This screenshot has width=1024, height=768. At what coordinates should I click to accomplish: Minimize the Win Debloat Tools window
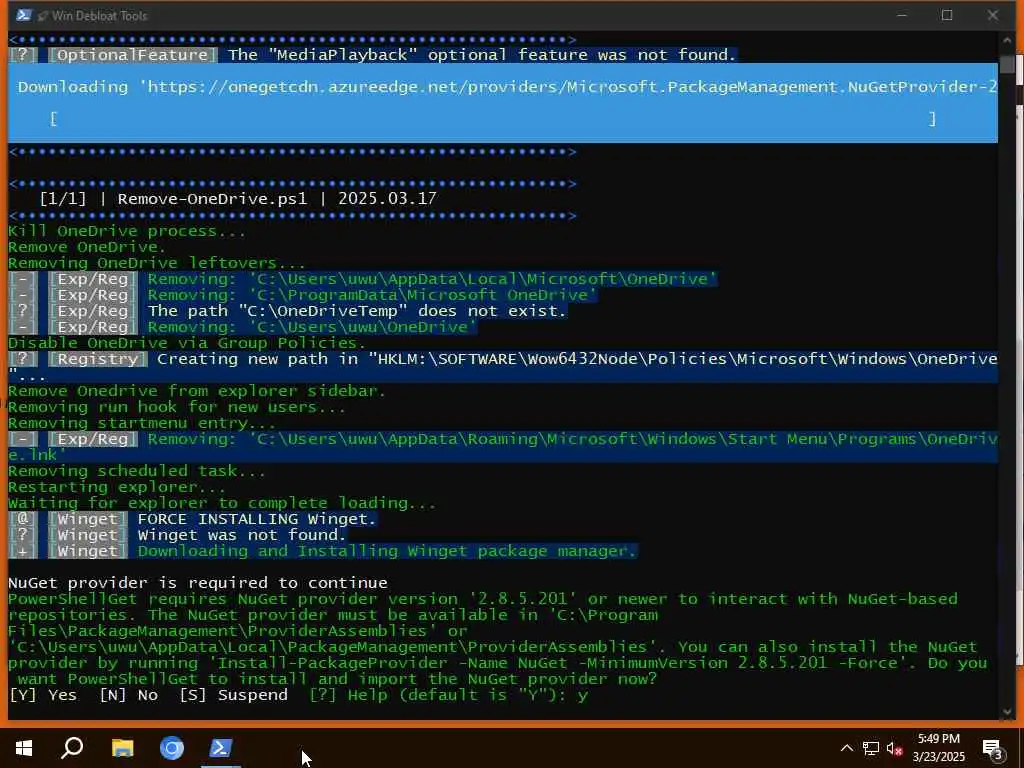pyautogui.click(x=902, y=15)
